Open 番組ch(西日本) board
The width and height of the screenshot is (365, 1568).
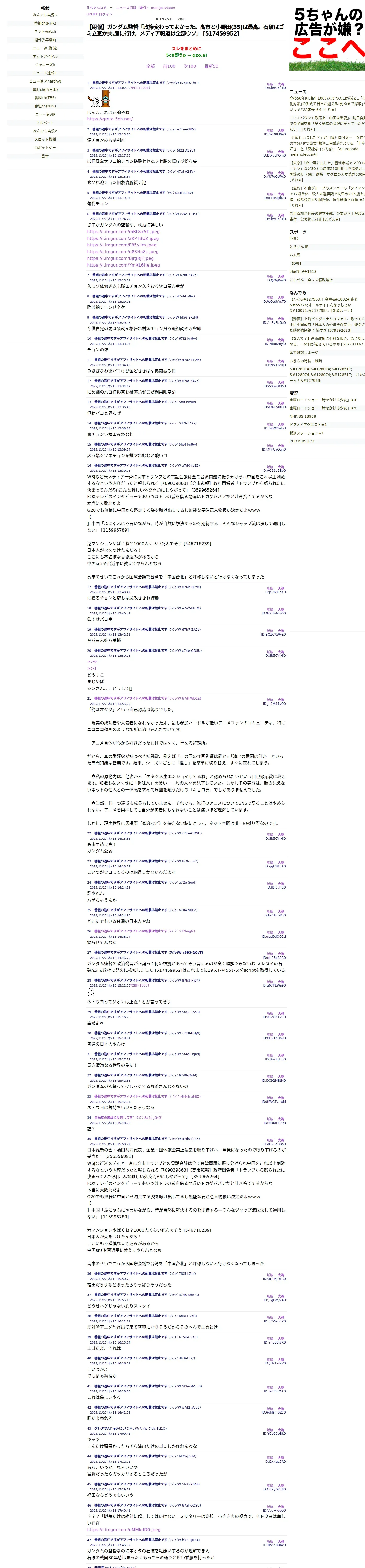[45, 89]
